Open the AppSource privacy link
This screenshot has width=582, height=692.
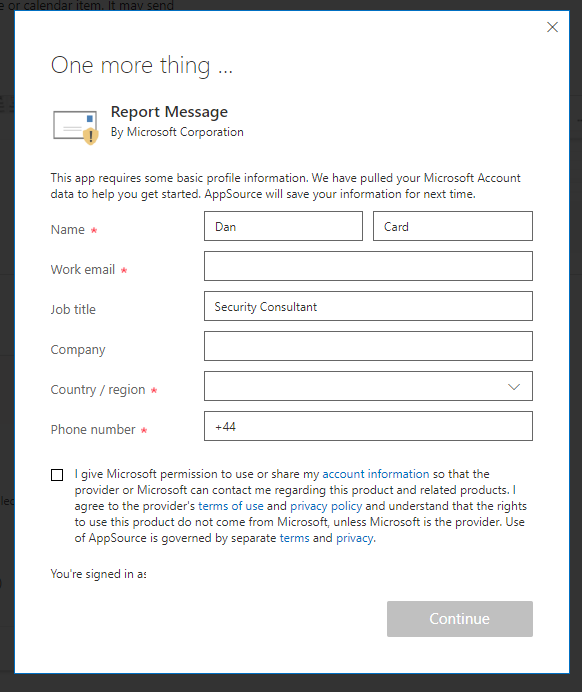click(x=355, y=538)
